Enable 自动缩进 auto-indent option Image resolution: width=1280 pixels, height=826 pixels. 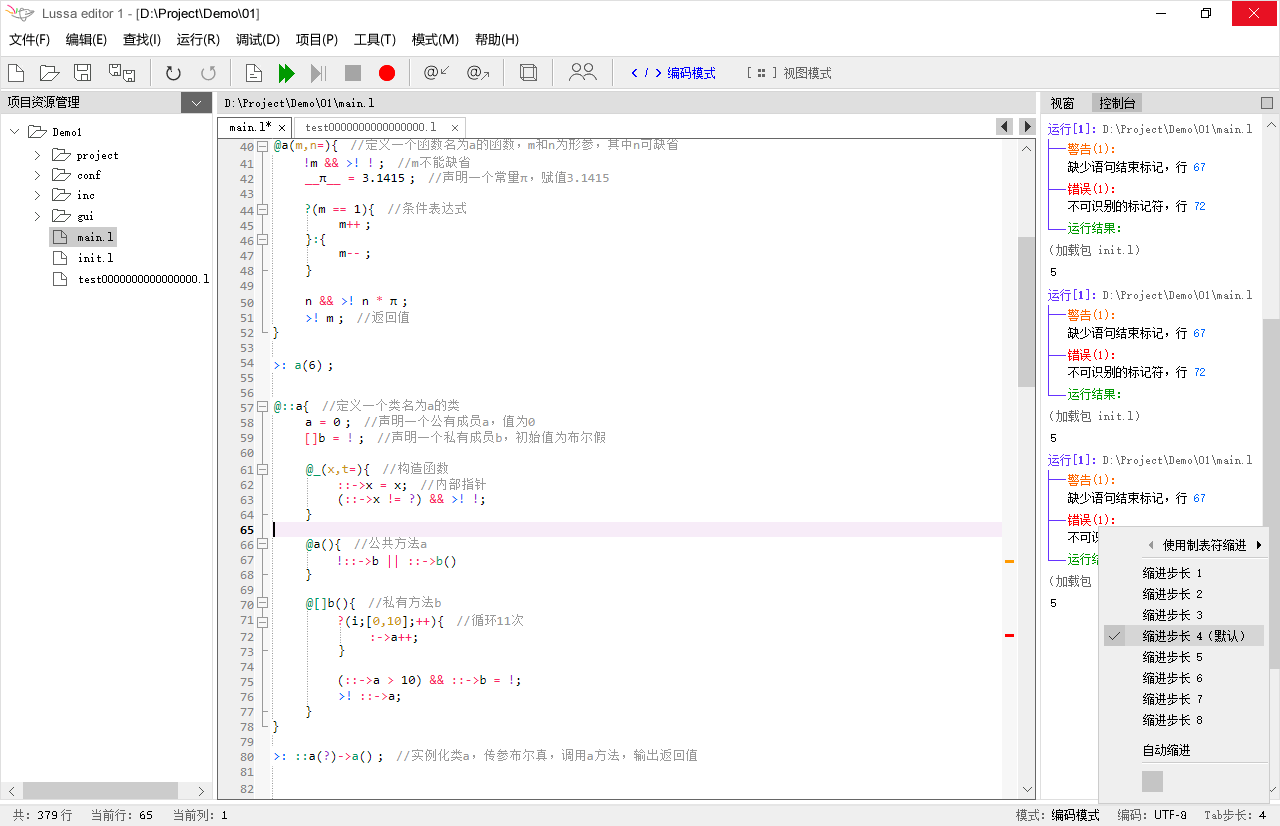click(x=1166, y=750)
